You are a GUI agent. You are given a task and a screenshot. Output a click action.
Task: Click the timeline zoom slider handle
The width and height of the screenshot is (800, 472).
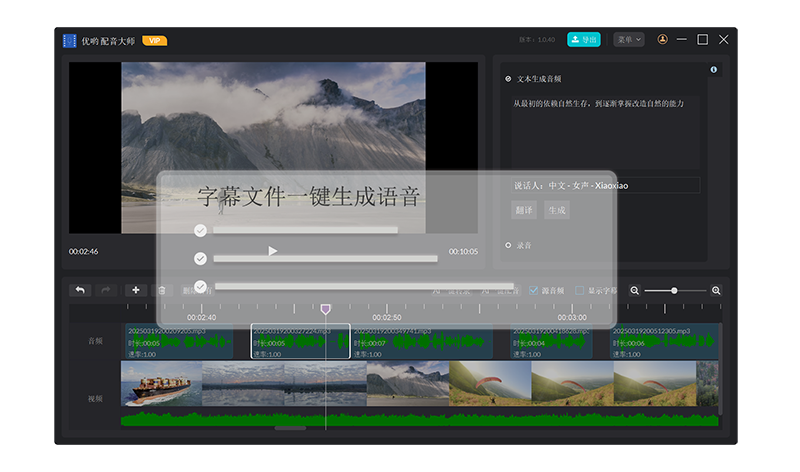[x=674, y=290]
